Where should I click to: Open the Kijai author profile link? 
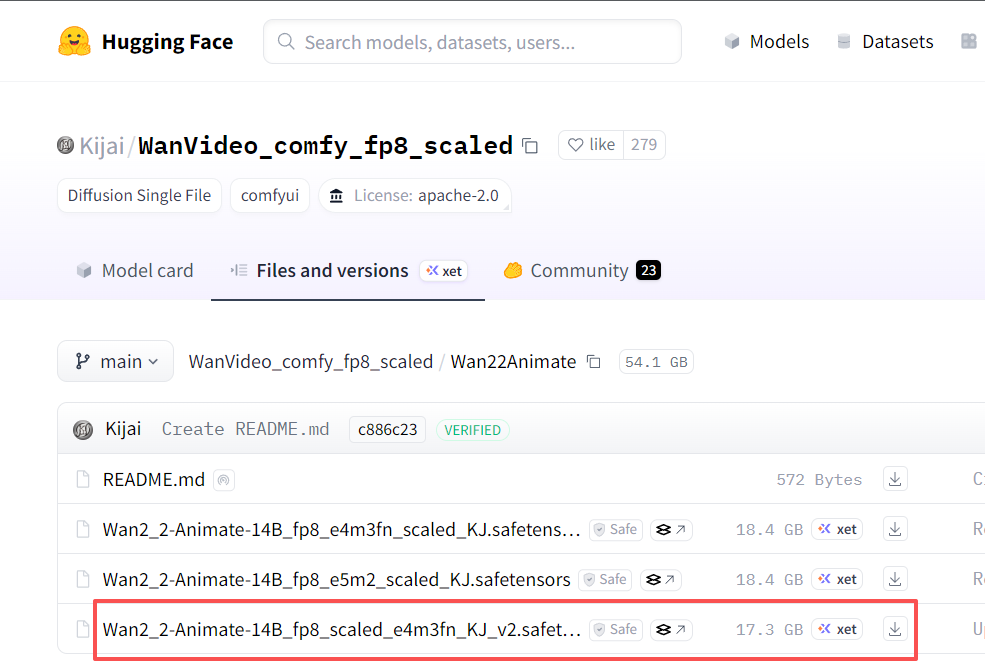(102, 146)
